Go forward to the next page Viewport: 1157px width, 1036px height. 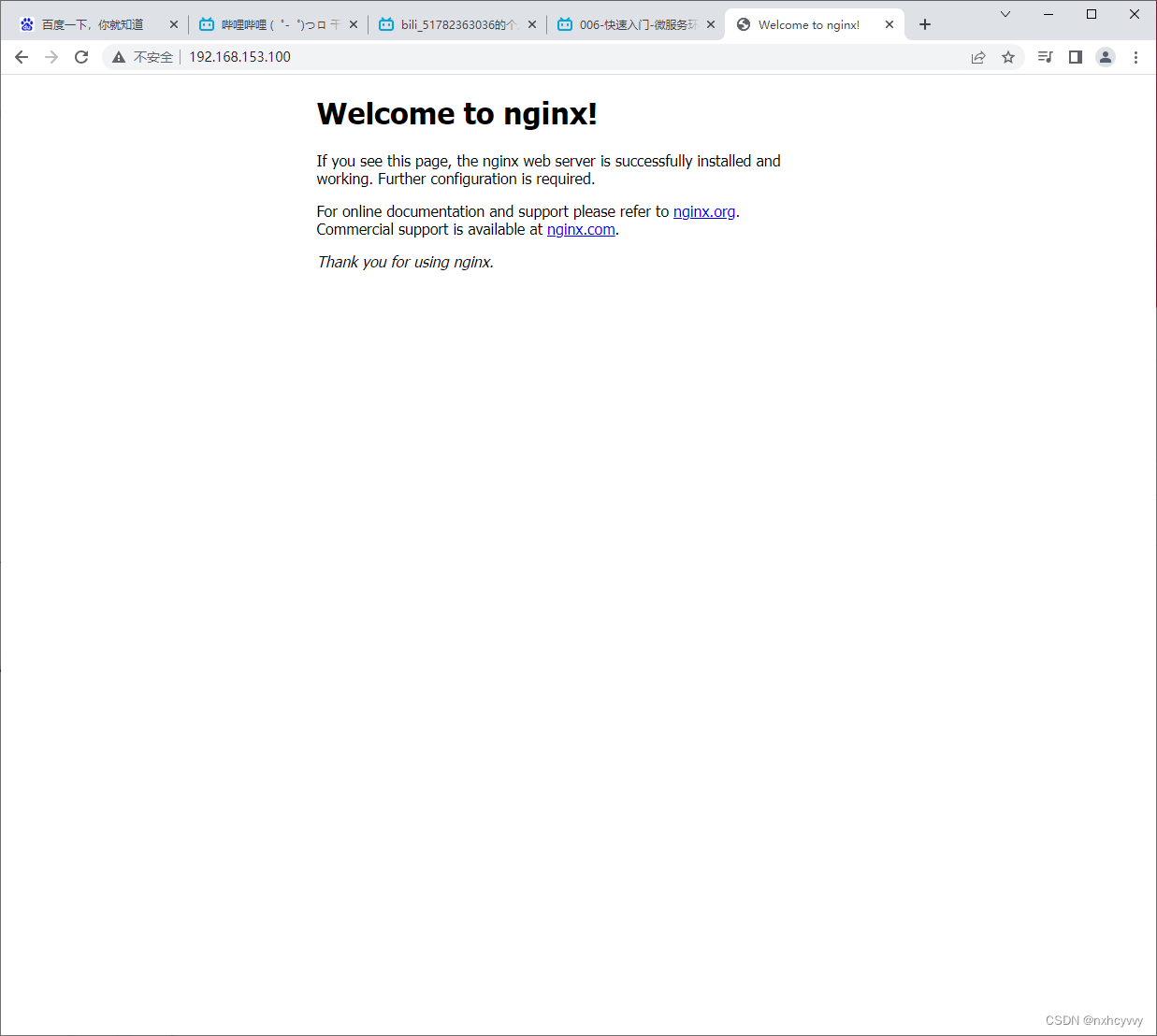pos(51,57)
